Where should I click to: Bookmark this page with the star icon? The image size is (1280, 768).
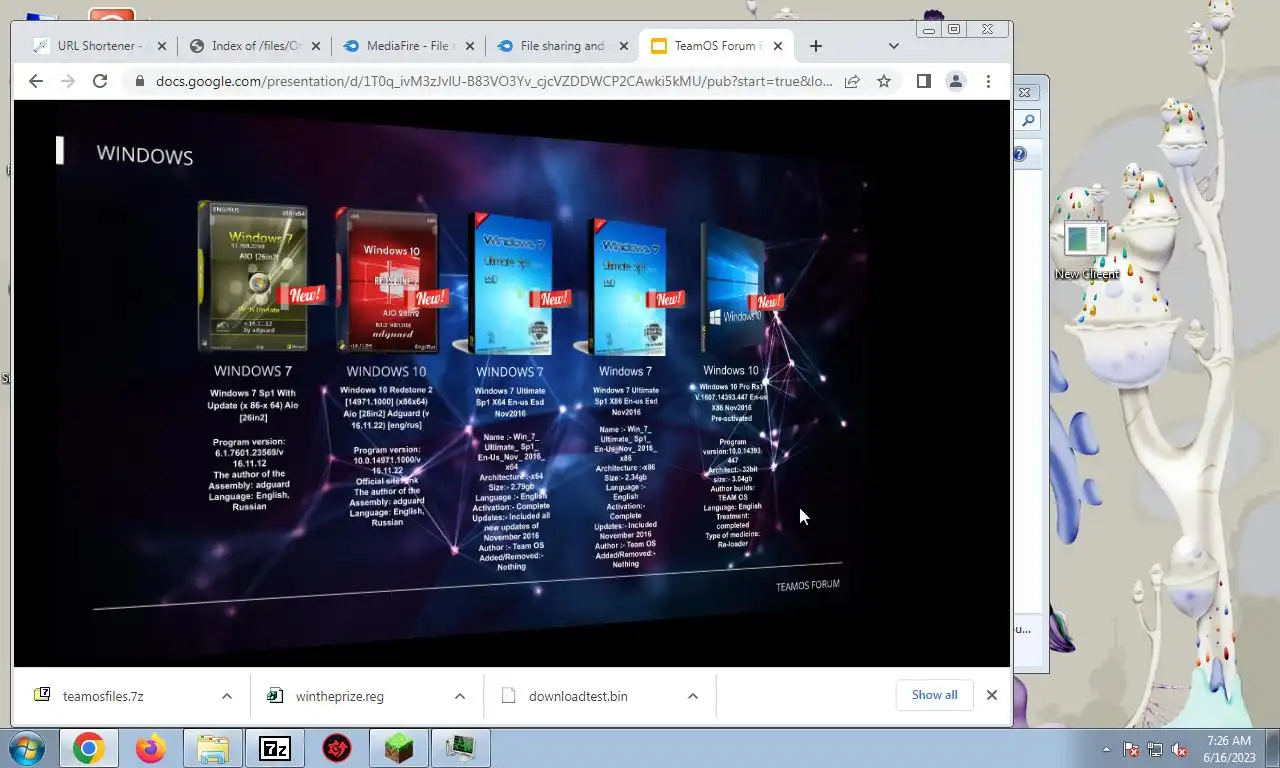pyautogui.click(x=884, y=82)
